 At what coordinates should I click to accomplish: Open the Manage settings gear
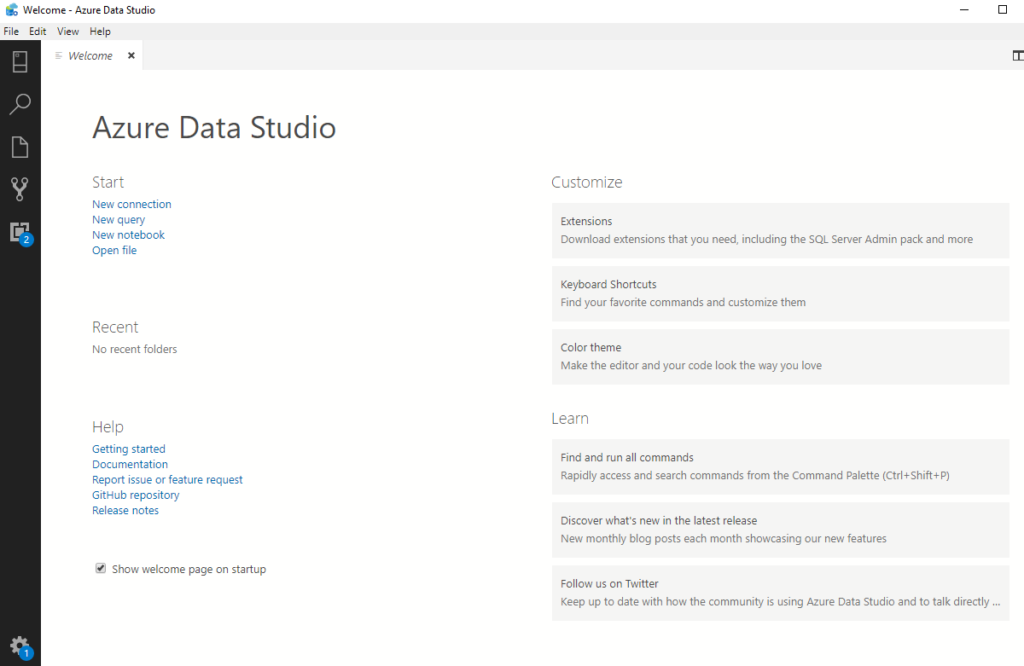coord(20,645)
